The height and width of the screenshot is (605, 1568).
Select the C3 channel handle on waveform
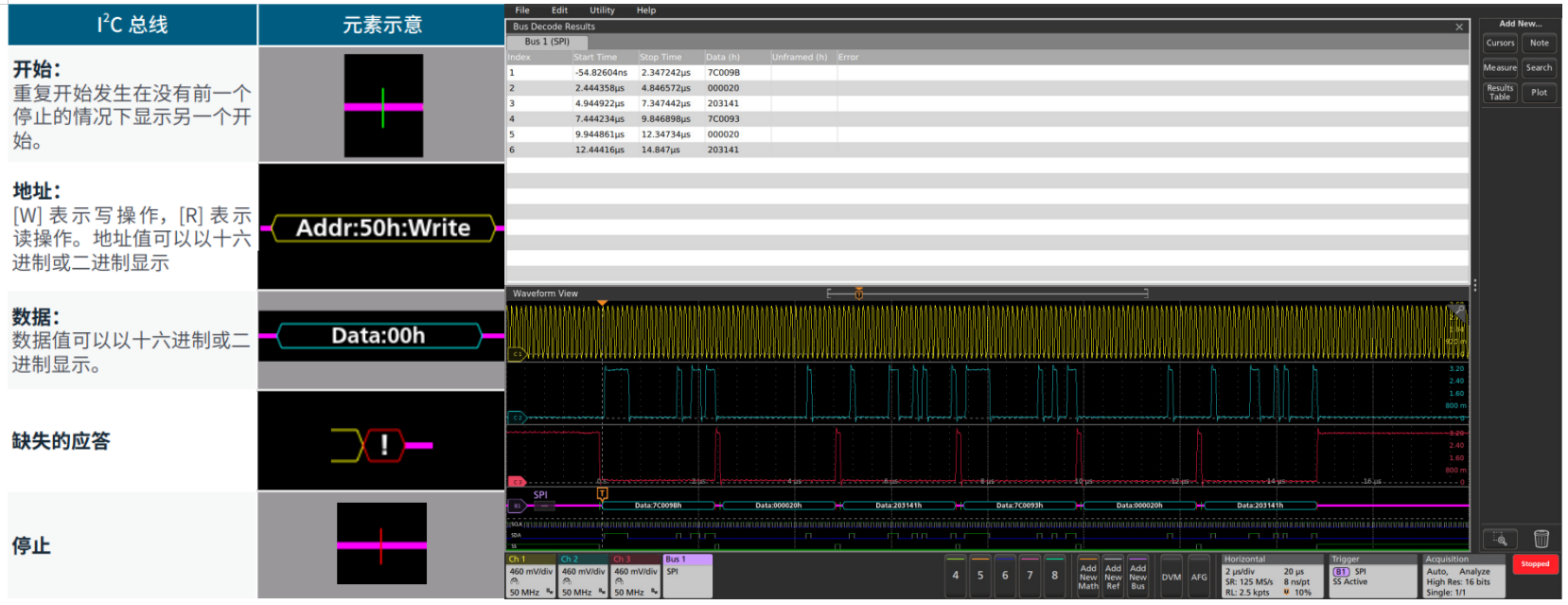(517, 482)
